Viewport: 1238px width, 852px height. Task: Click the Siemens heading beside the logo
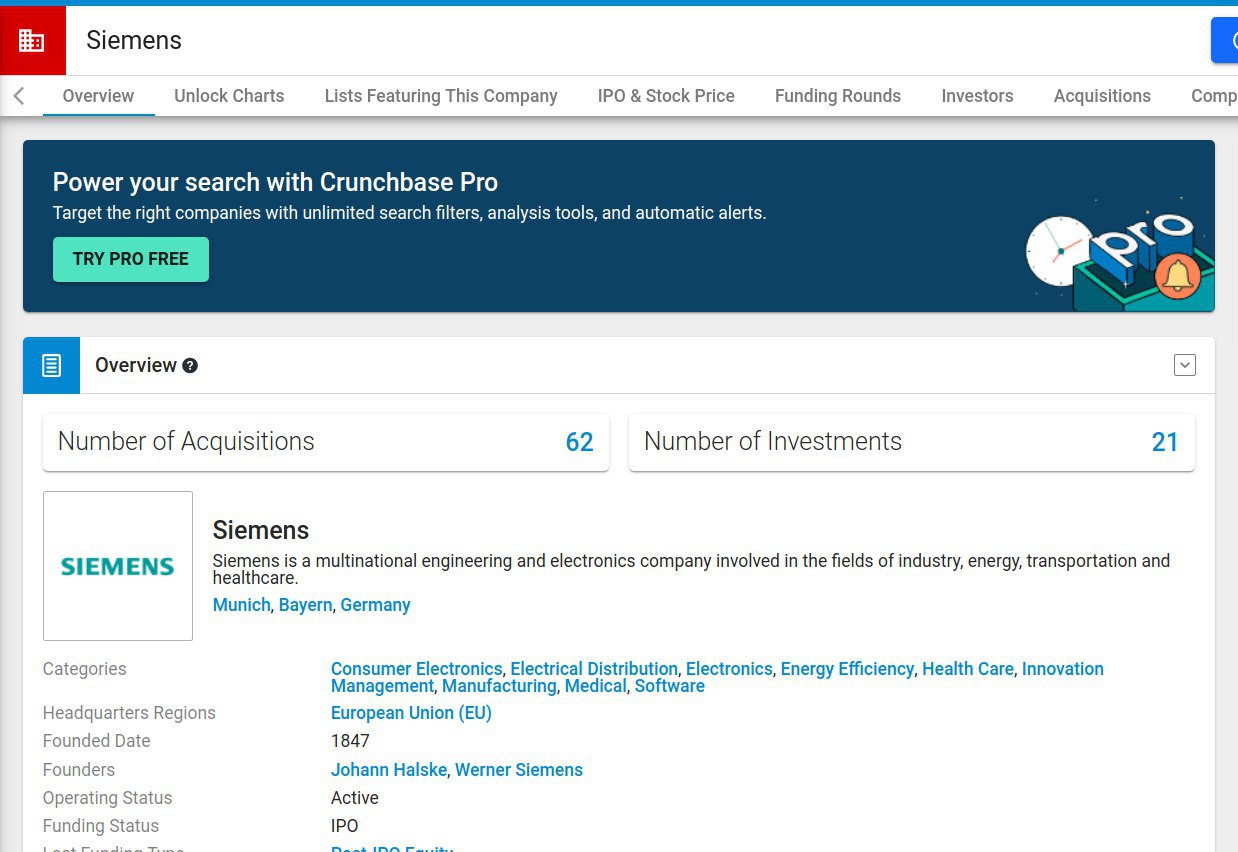point(261,530)
